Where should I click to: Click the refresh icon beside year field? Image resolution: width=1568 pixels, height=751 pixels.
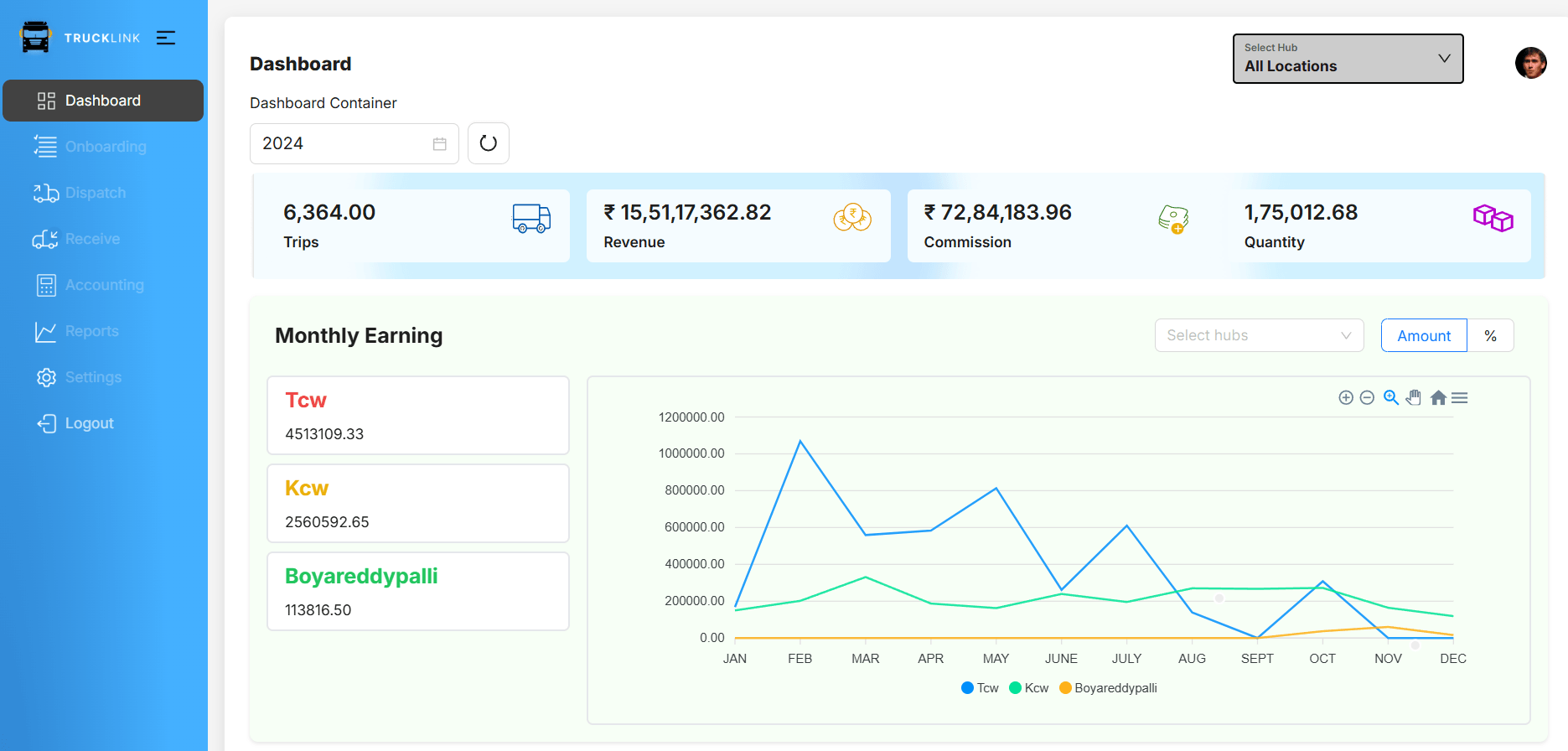click(489, 143)
